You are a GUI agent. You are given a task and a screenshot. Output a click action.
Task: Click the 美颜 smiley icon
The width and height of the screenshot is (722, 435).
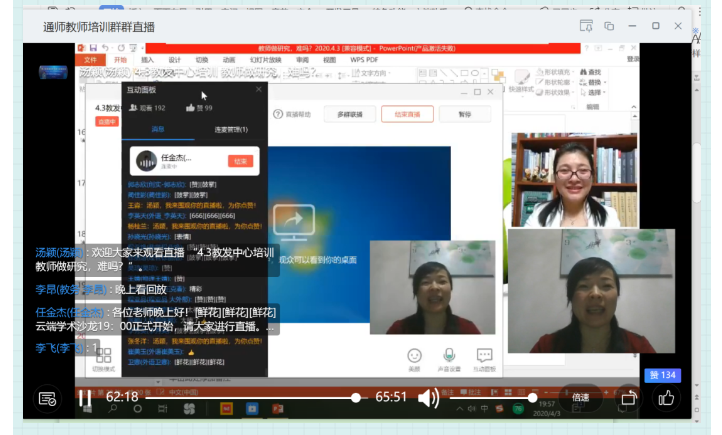(x=414, y=355)
